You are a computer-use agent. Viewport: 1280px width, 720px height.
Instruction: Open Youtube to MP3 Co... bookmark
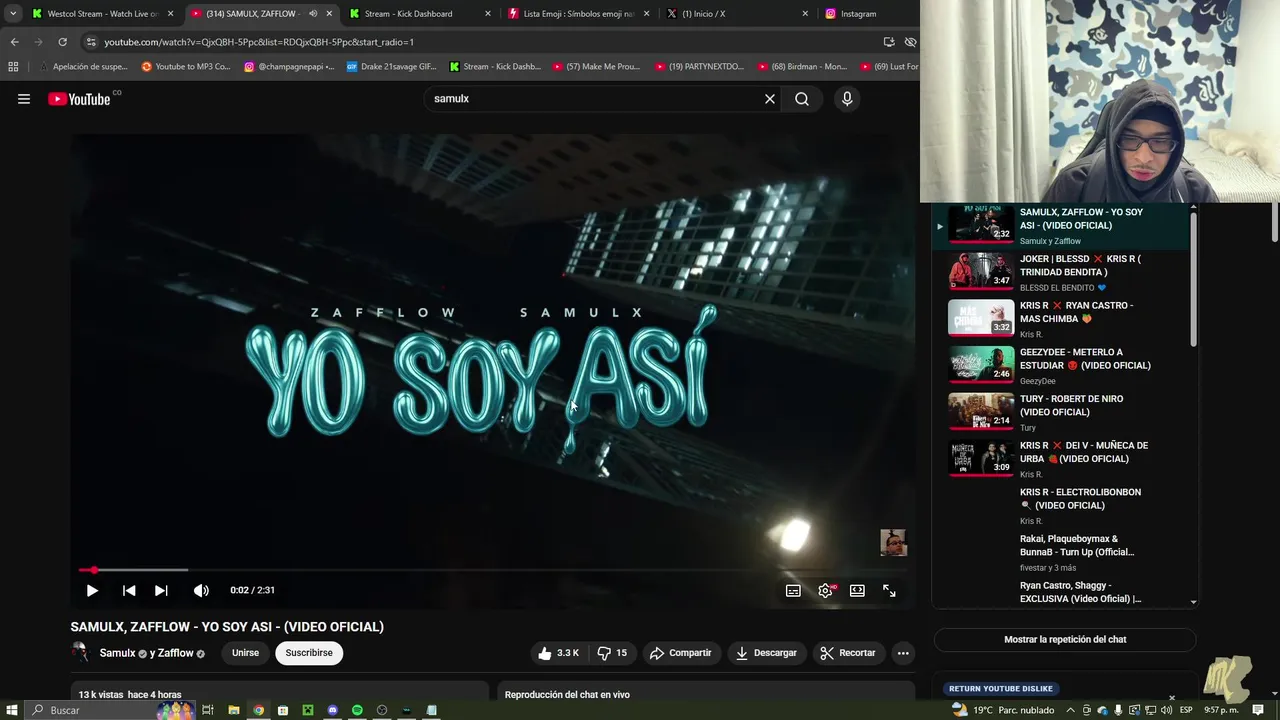point(186,67)
